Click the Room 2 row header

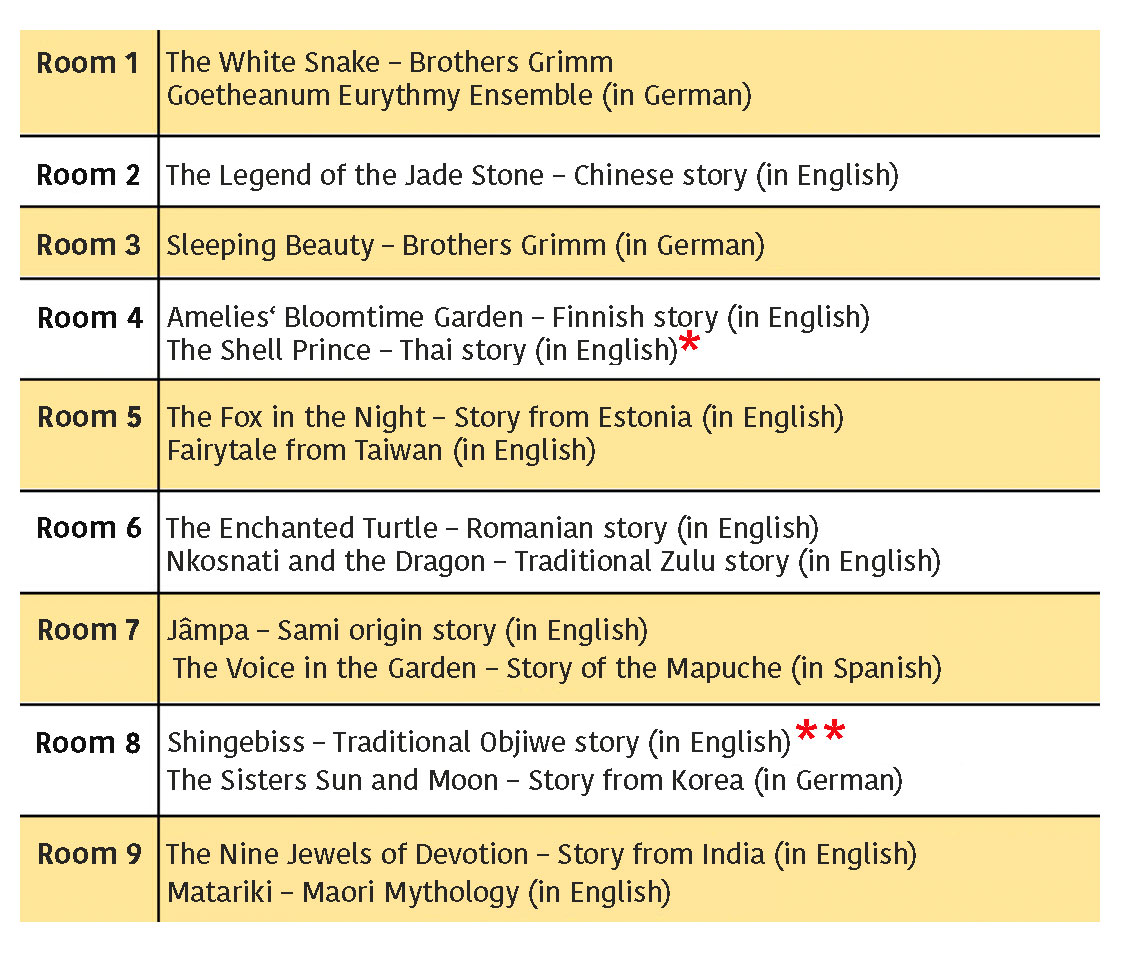(x=88, y=175)
